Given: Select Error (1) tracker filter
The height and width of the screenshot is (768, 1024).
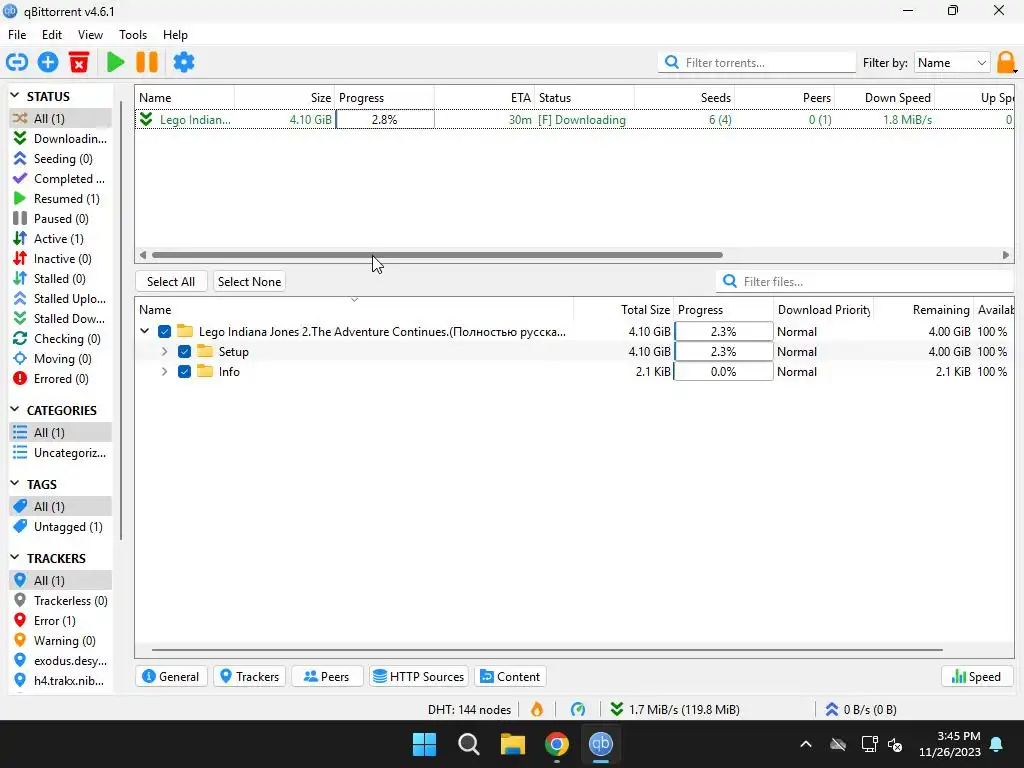Looking at the screenshot, I should pos(60,620).
